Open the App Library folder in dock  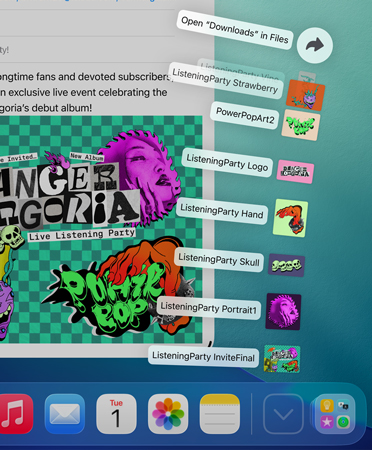335,414
